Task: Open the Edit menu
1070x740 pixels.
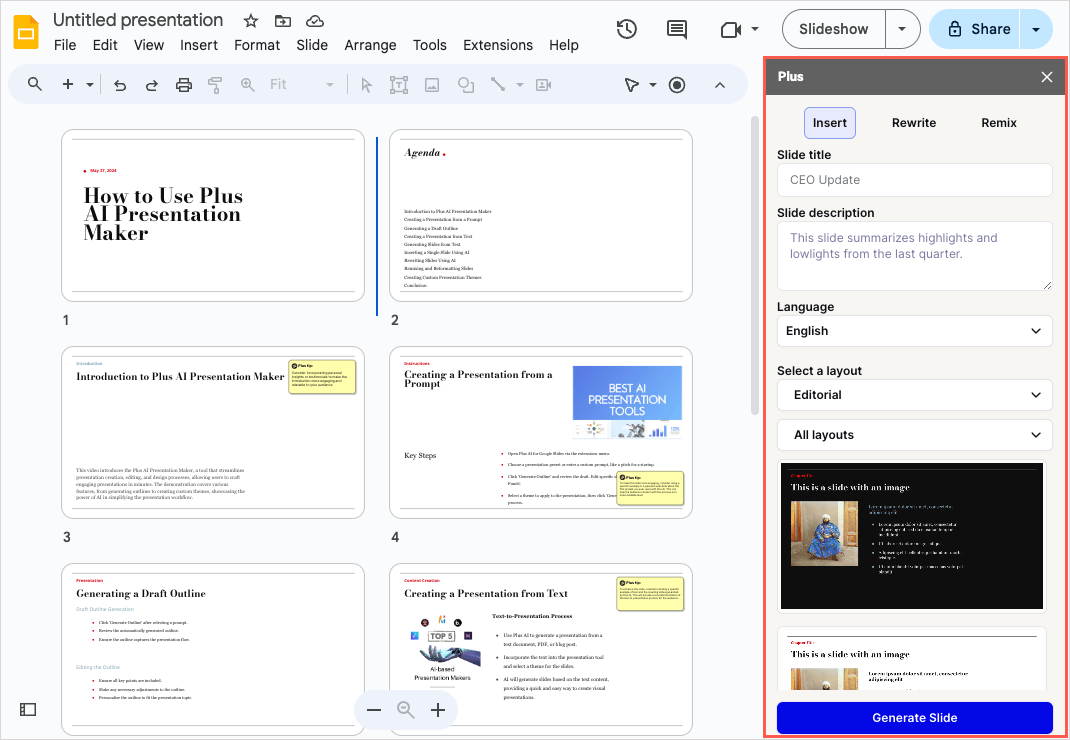Action: (x=105, y=45)
